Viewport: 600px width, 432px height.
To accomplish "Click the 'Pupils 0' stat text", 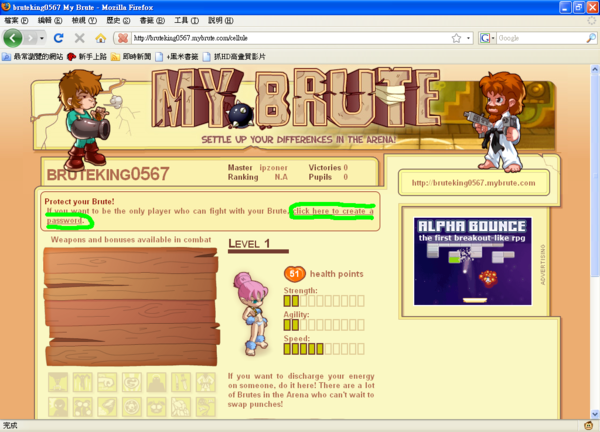I will (328, 177).
